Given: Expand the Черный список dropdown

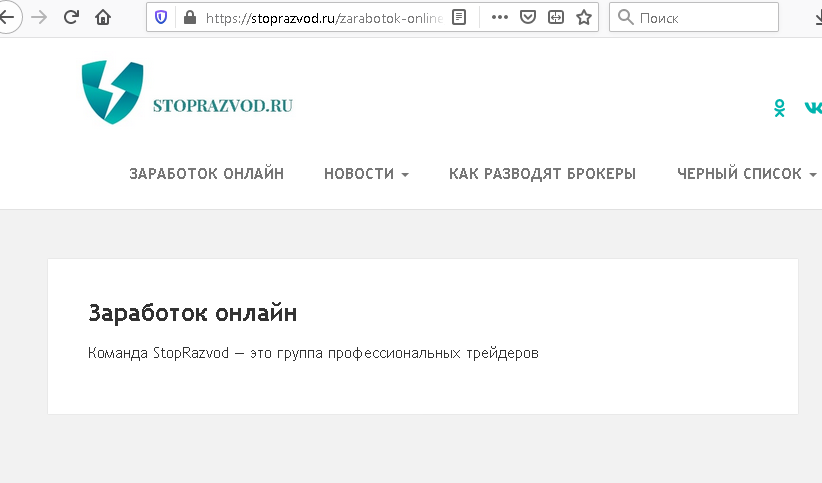Looking at the screenshot, I should [746, 174].
